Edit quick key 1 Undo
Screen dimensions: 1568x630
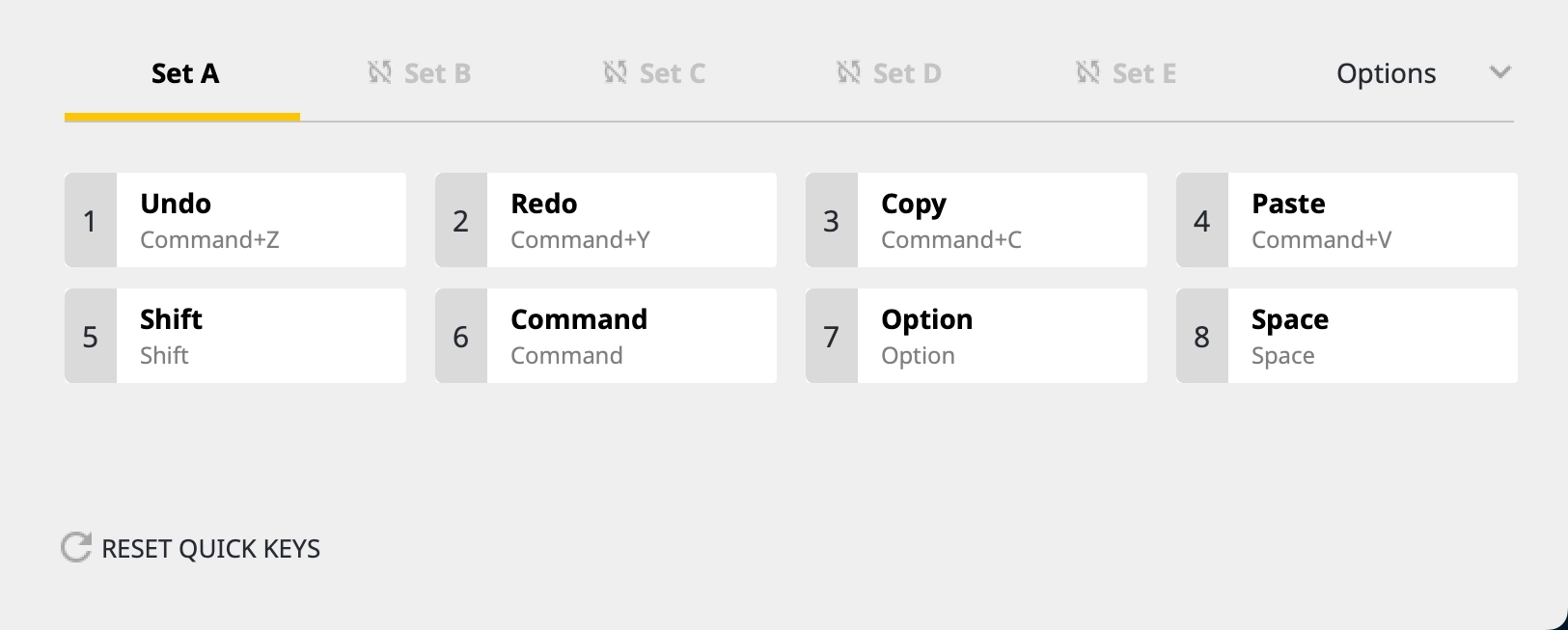(x=235, y=220)
